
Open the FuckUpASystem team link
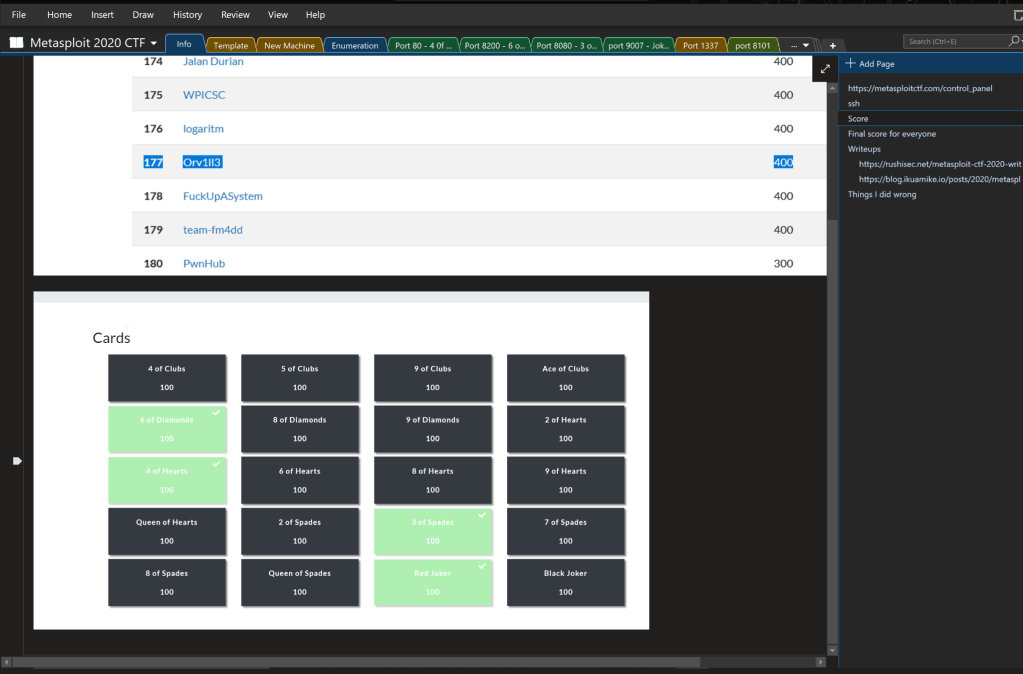tap(222, 196)
